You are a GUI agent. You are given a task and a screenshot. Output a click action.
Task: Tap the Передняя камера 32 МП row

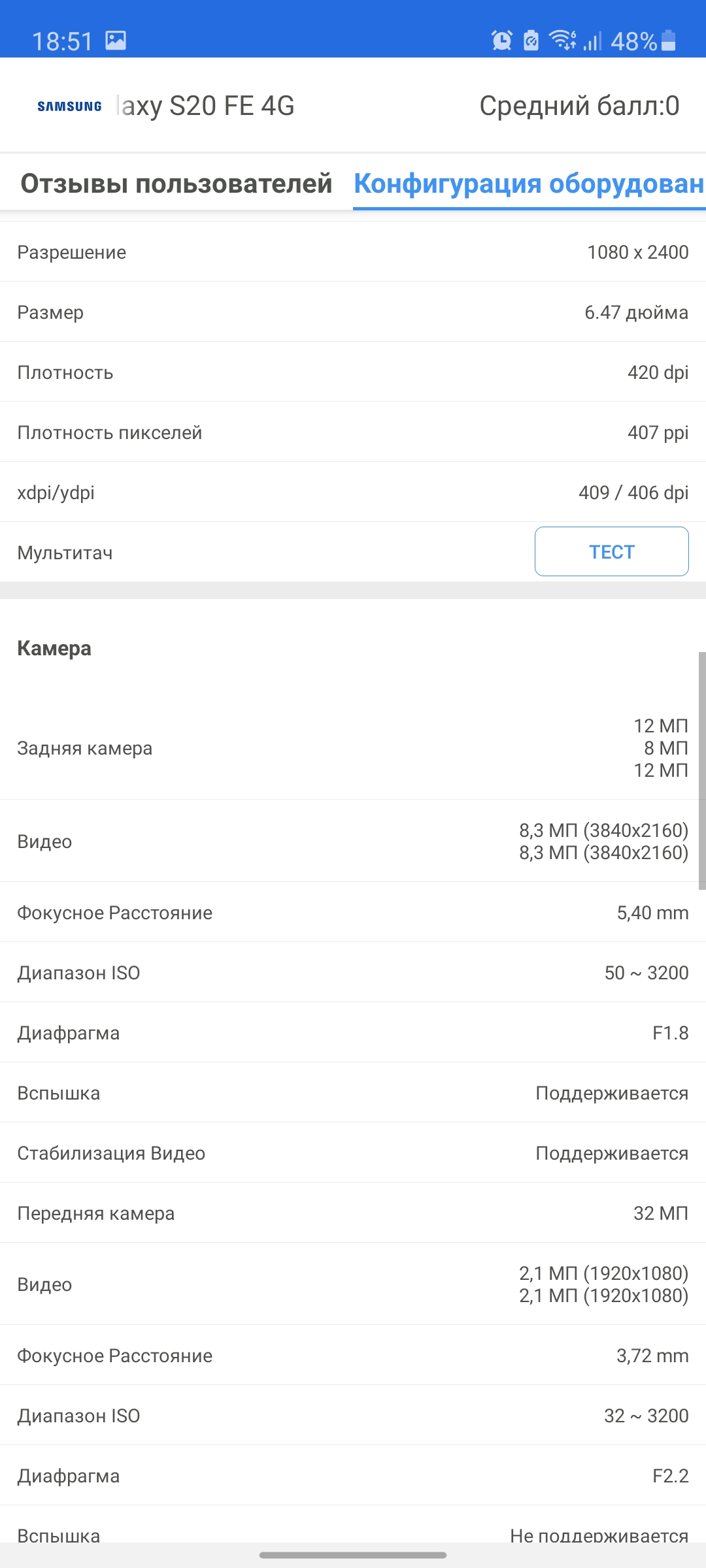(353, 1213)
